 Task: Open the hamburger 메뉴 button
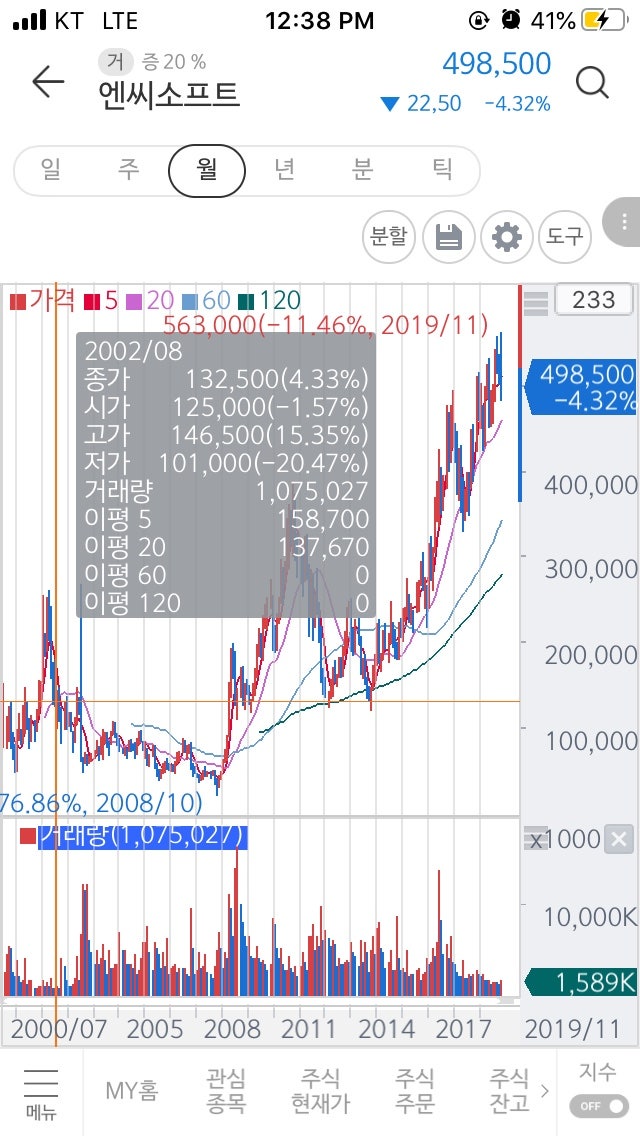point(41,1093)
